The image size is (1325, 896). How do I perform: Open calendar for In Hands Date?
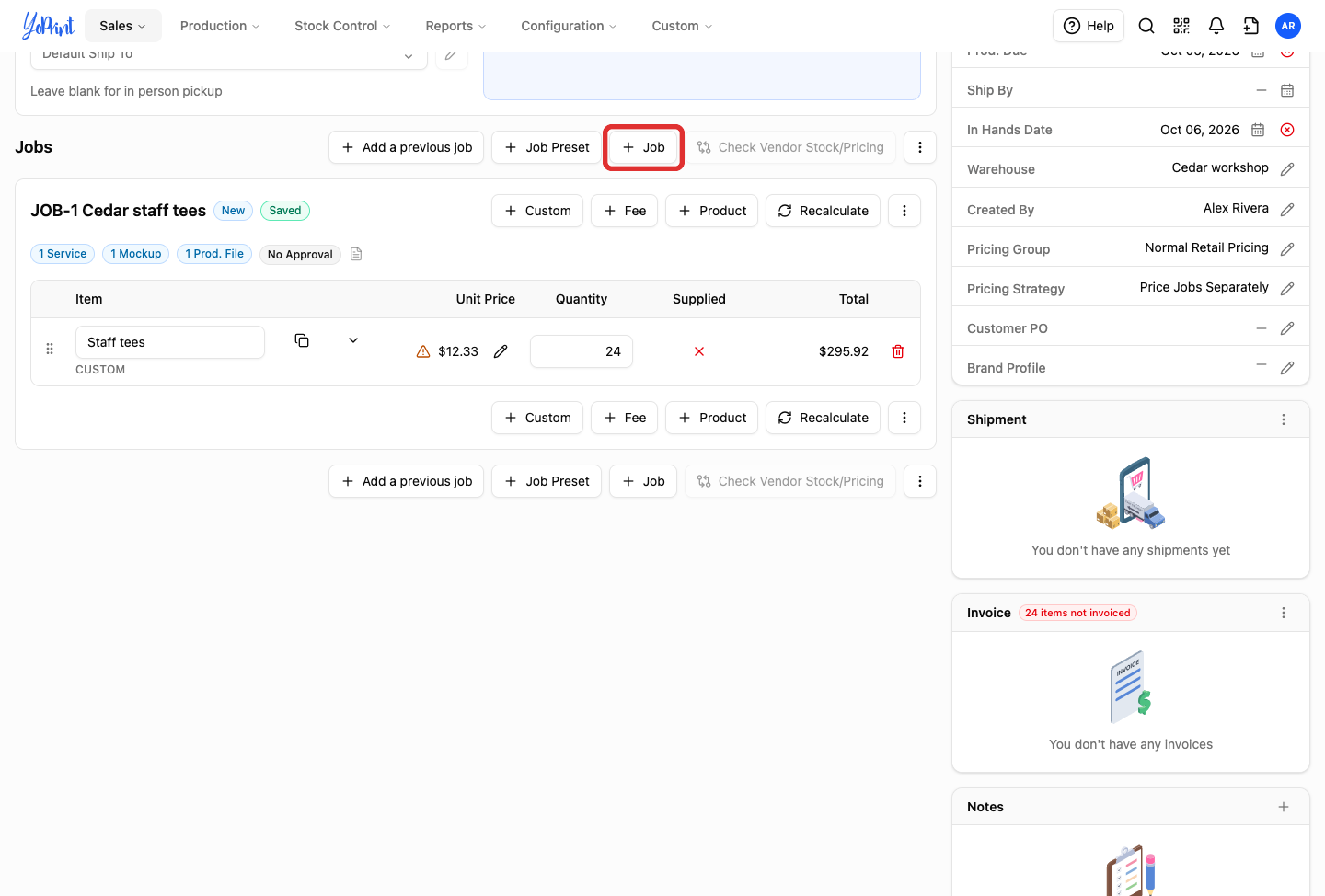coord(1258,130)
